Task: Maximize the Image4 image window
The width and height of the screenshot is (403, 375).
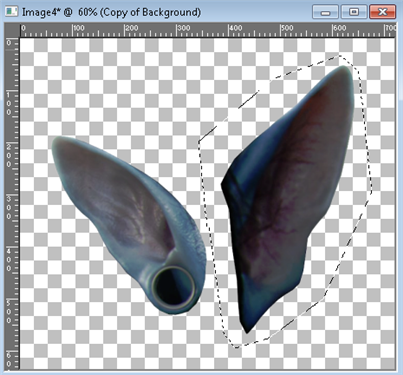Action: [354, 12]
